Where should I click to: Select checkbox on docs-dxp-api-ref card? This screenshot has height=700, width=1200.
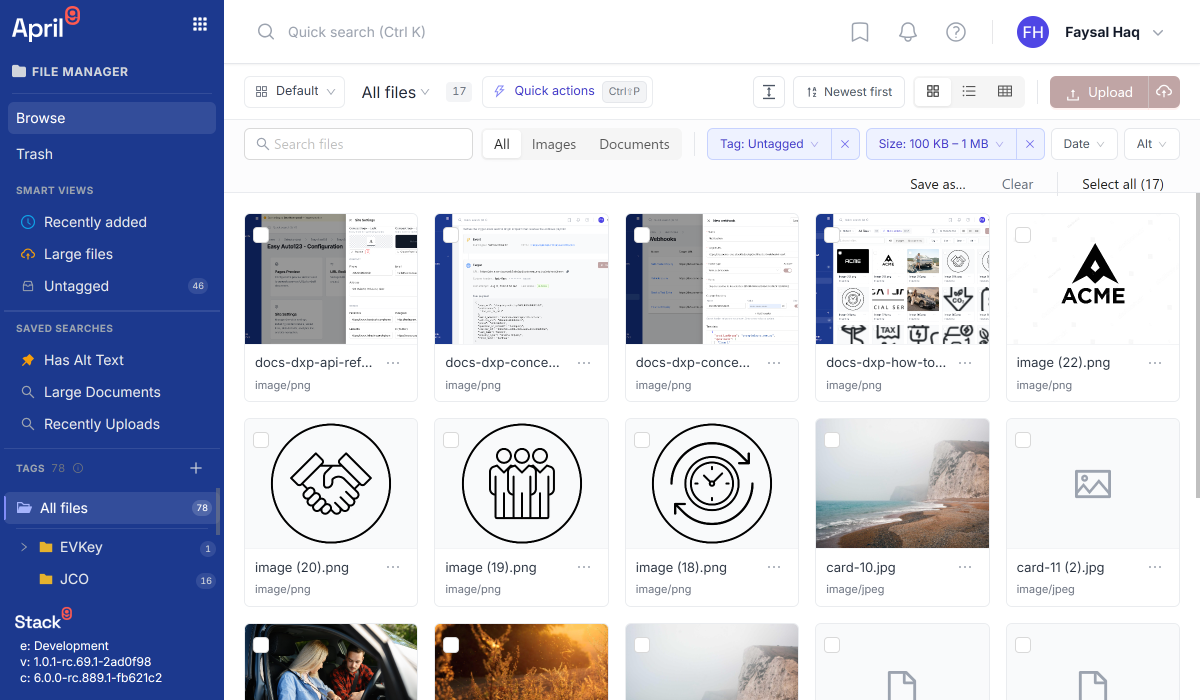pyautogui.click(x=261, y=235)
